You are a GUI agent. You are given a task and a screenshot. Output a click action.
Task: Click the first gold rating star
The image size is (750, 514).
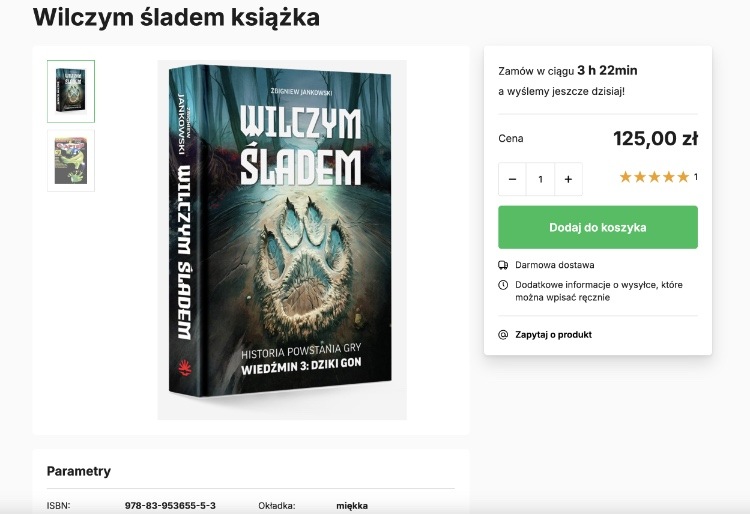626,177
